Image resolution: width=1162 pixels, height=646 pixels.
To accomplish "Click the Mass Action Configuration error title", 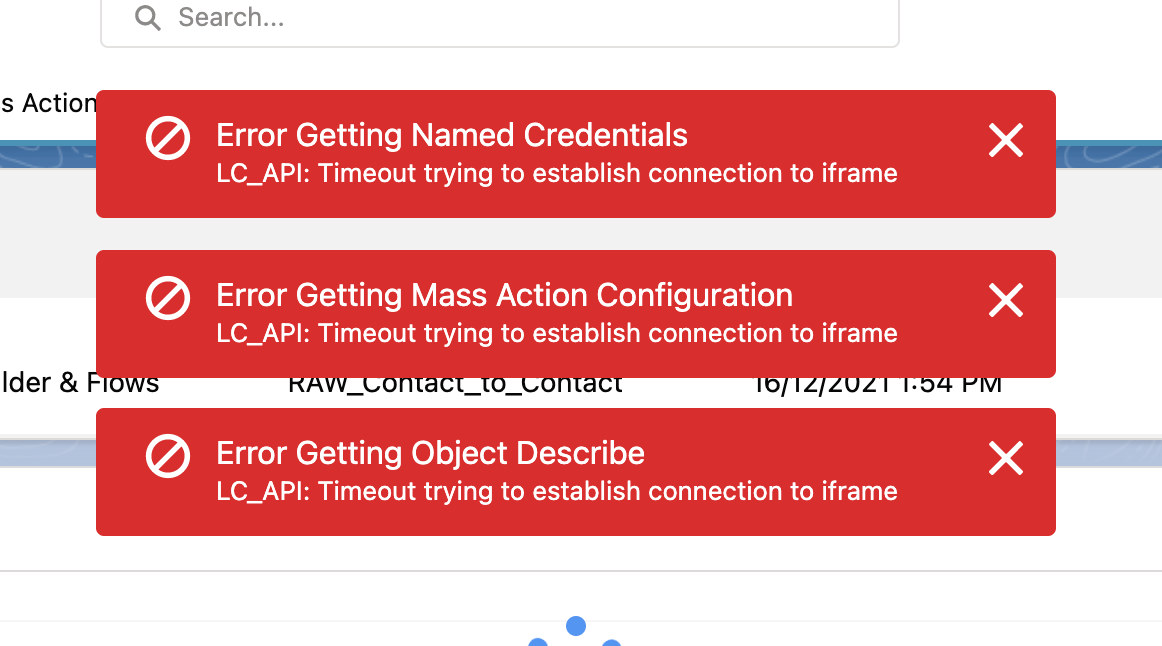I will [x=503, y=295].
